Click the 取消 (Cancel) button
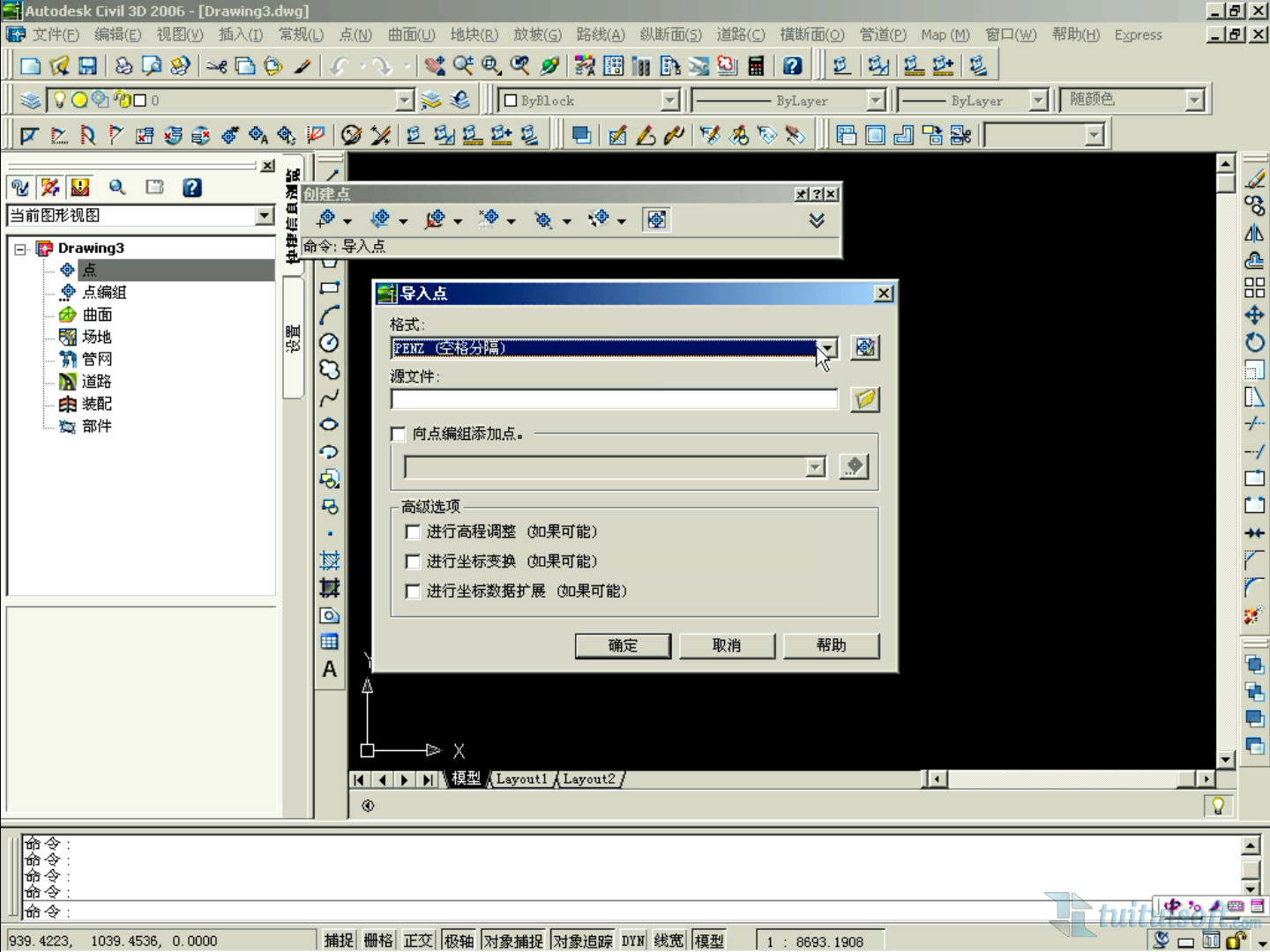Image resolution: width=1270 pixels, height=952 pixels. click(x=727, y=645)
